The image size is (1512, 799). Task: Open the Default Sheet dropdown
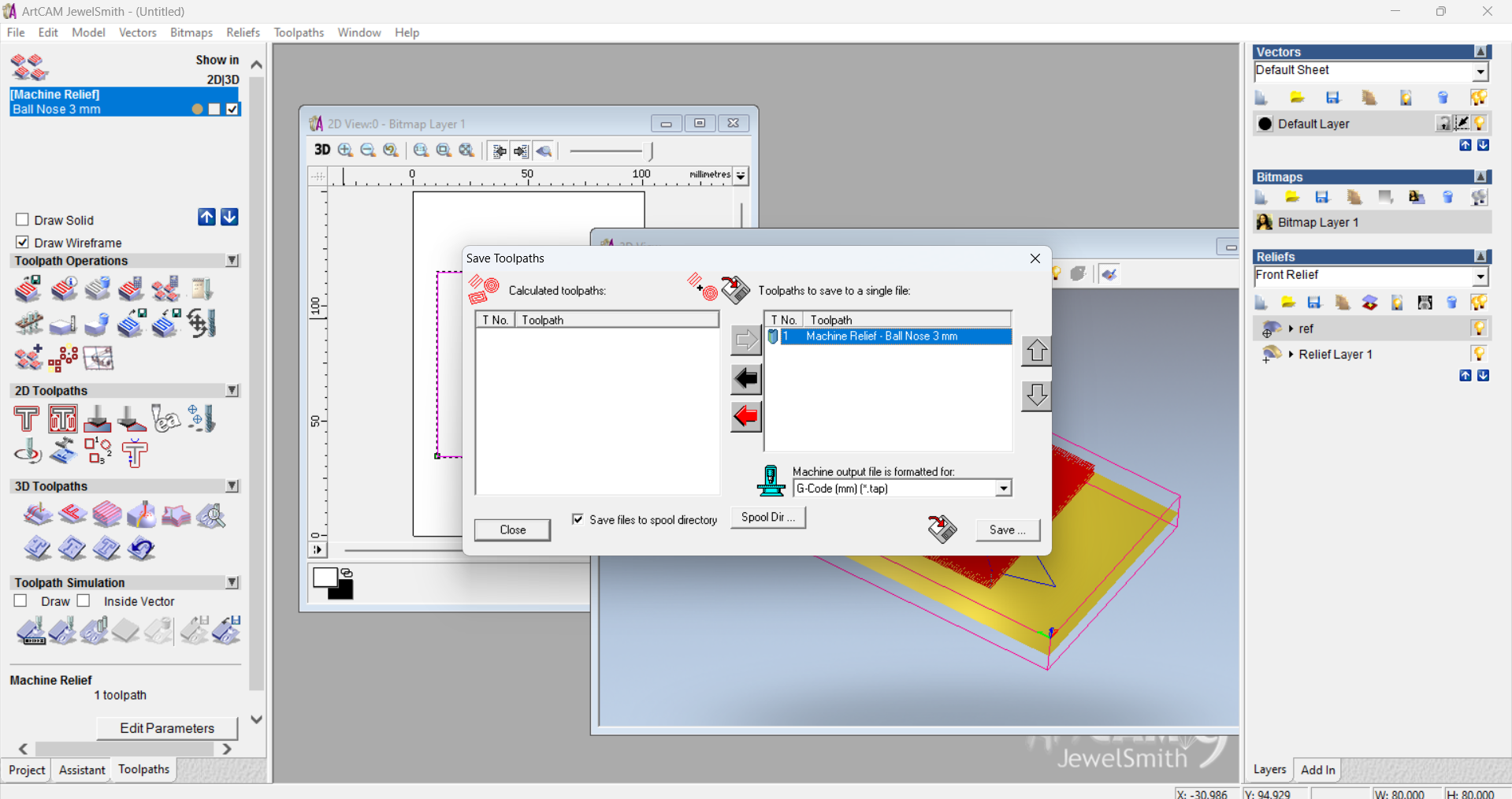point(1480,72)
